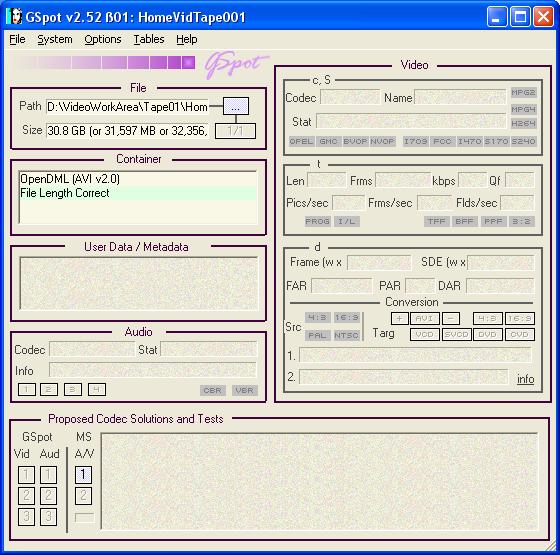The image size is (560, 555).
Task: Choose DVD as conversion target
Action: 488,335
